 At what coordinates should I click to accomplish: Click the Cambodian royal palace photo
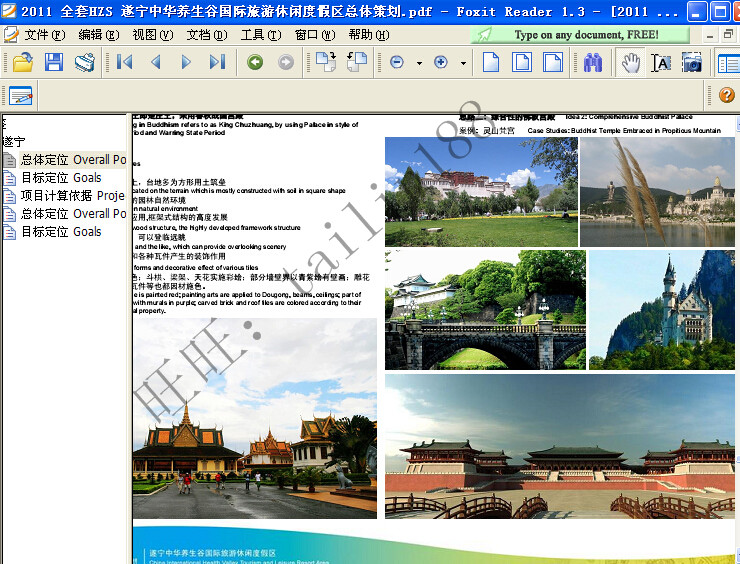click(254, 418)
